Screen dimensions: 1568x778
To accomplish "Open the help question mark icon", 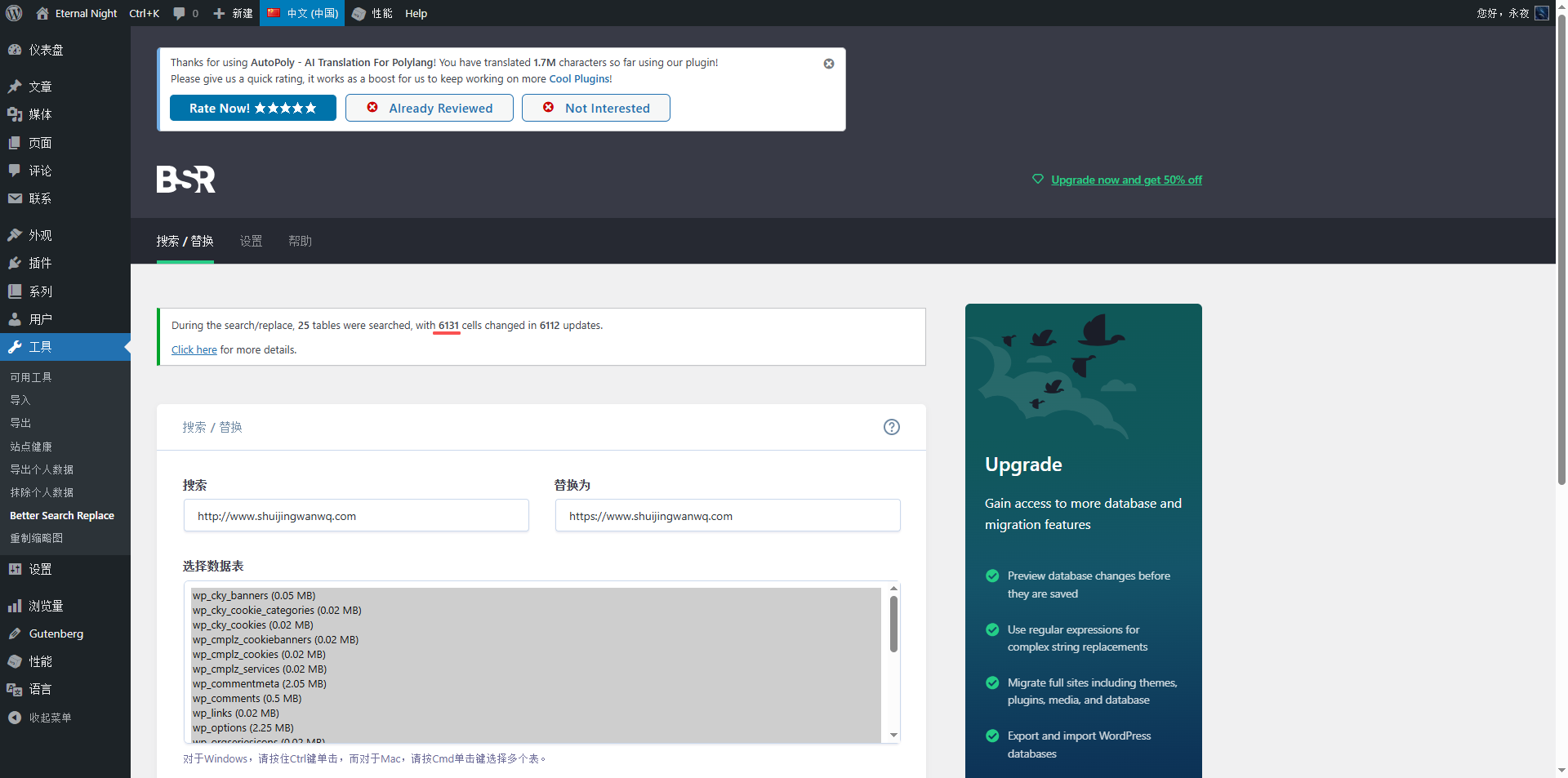I will [x=892, y=427].
